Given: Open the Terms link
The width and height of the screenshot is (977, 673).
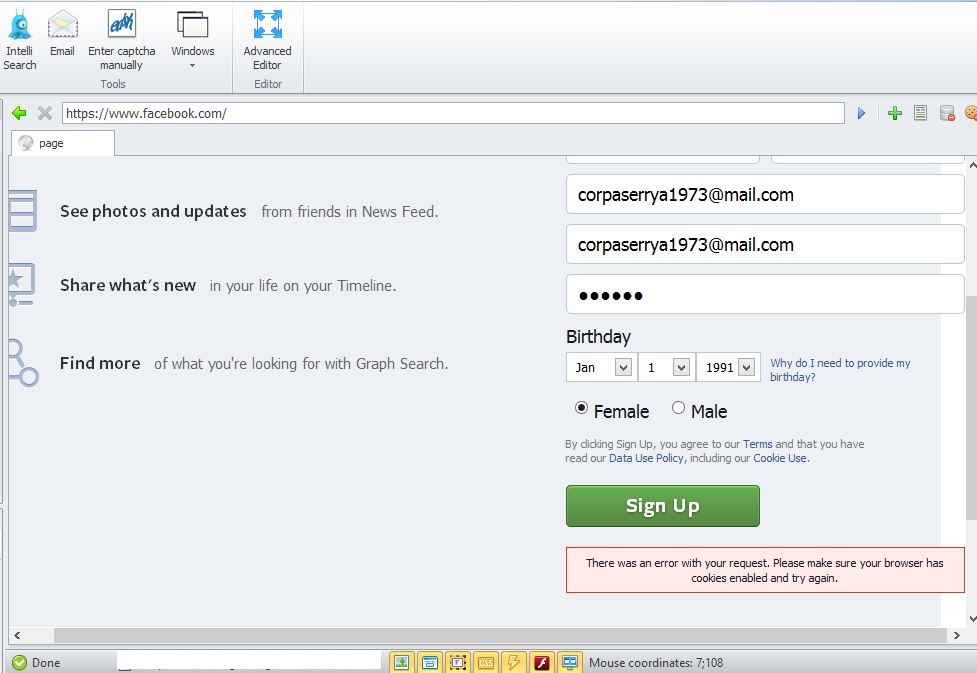Looking at the screenshot, I should tap(757, 444).
